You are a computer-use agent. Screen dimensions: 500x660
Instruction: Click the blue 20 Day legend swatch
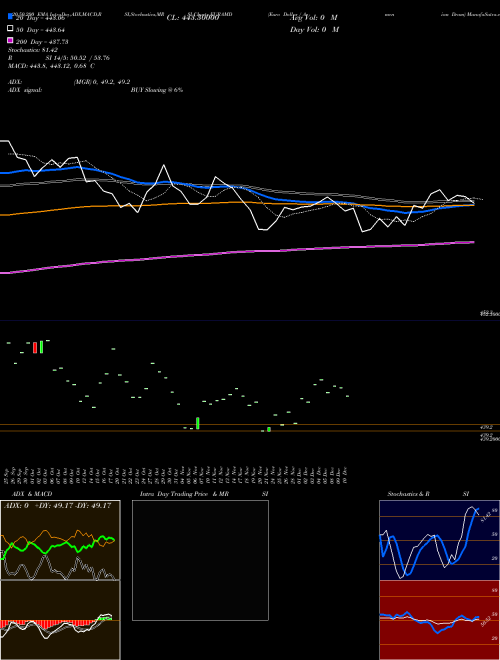pos(10,17)
